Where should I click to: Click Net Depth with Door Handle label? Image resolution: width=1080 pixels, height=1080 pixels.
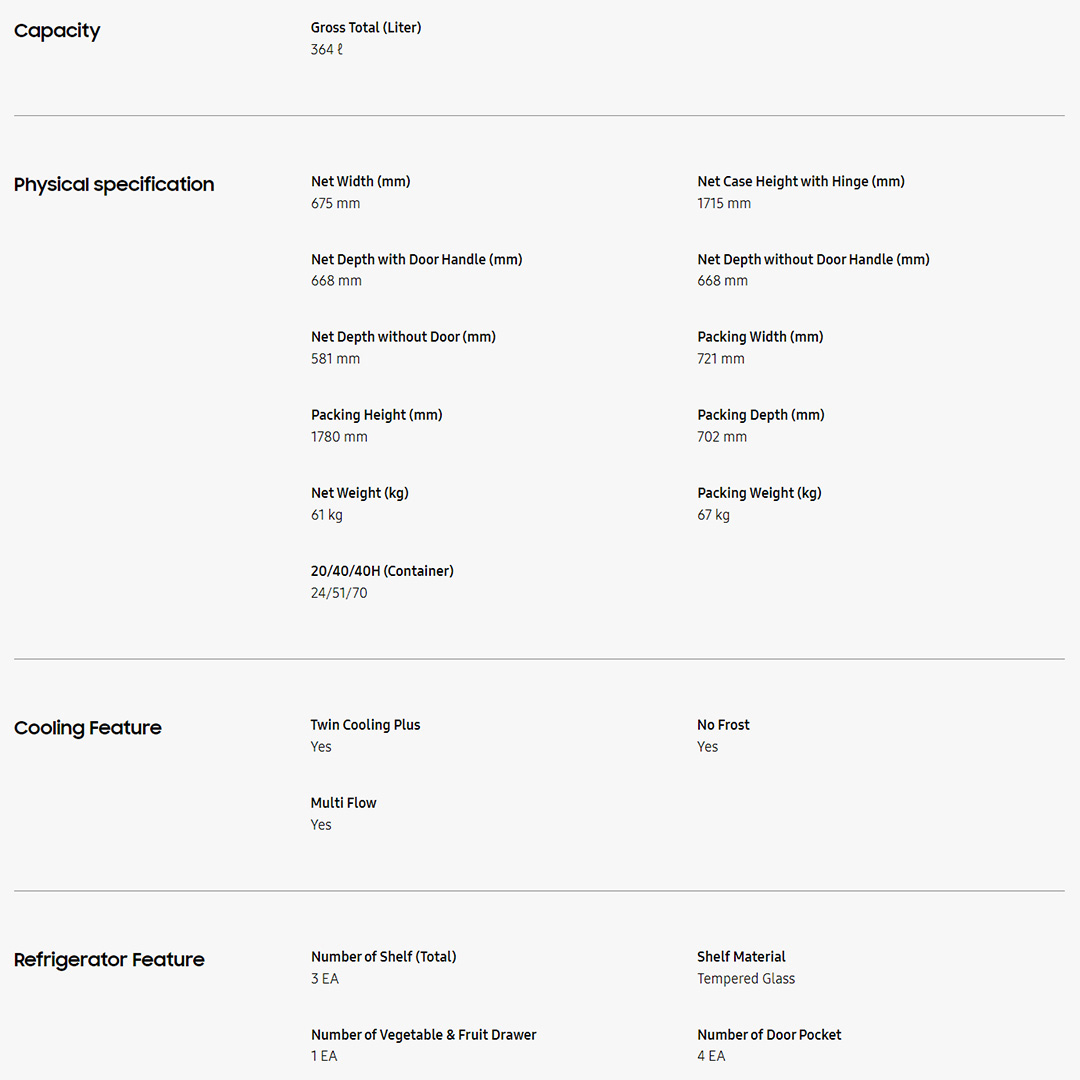point(417,260)
